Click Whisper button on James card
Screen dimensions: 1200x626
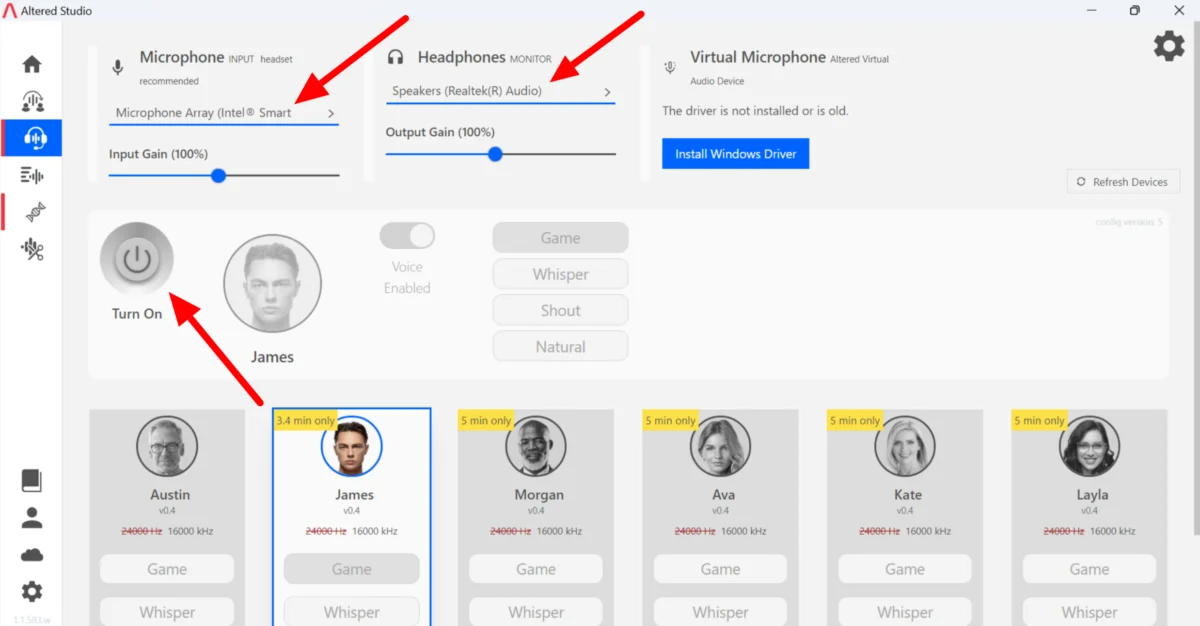(352, 612)
